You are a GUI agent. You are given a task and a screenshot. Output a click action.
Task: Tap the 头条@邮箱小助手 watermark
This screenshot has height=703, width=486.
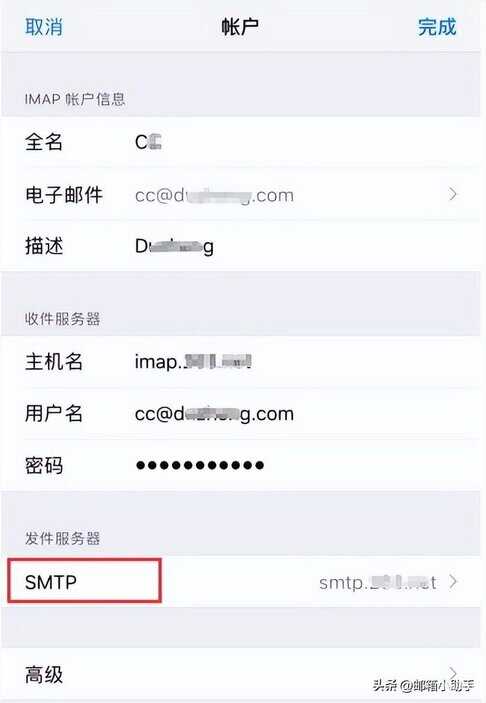424,685
